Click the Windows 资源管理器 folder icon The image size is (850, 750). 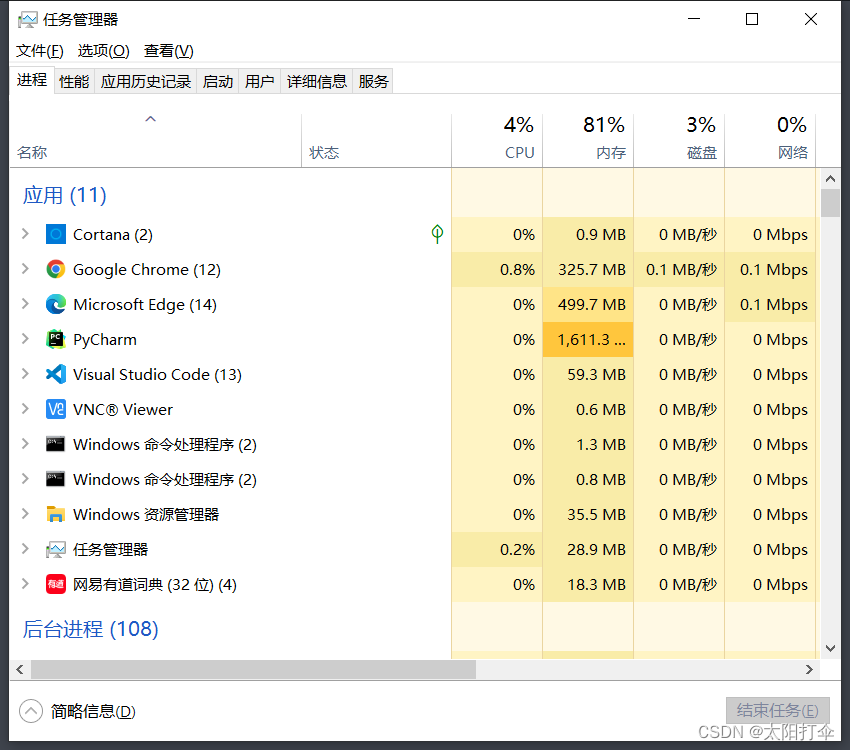(56, 514)
